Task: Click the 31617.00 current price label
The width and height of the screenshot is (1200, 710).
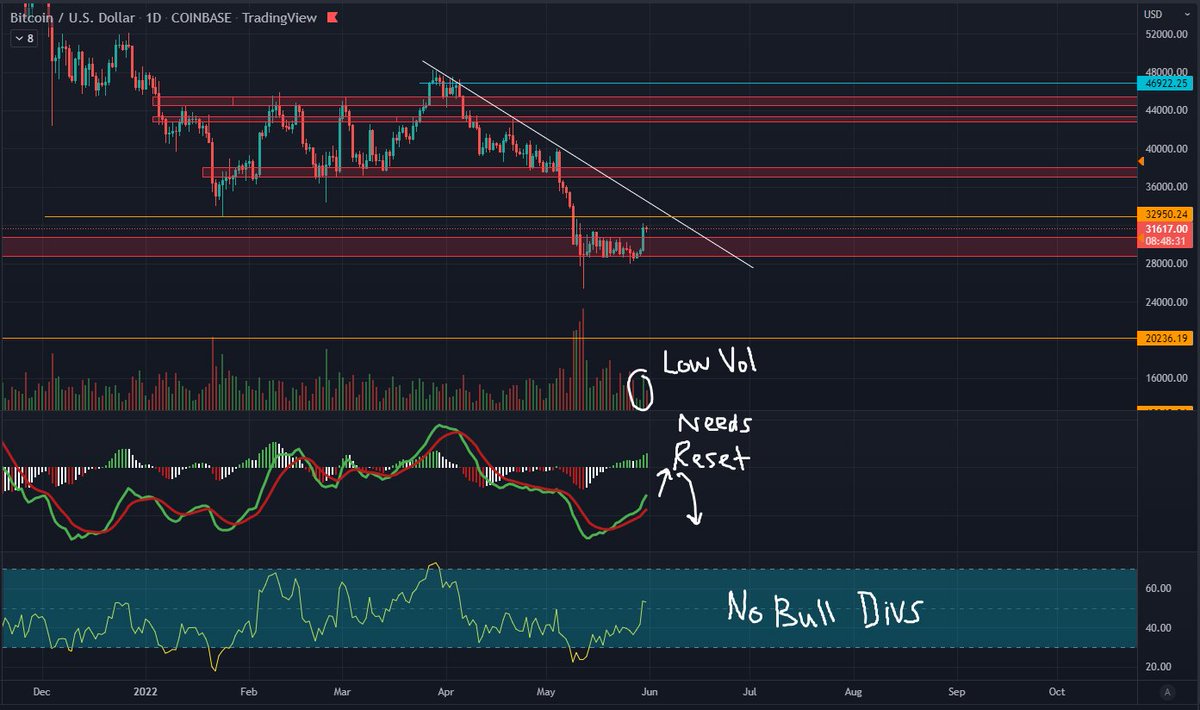Action: (1164, 229)
